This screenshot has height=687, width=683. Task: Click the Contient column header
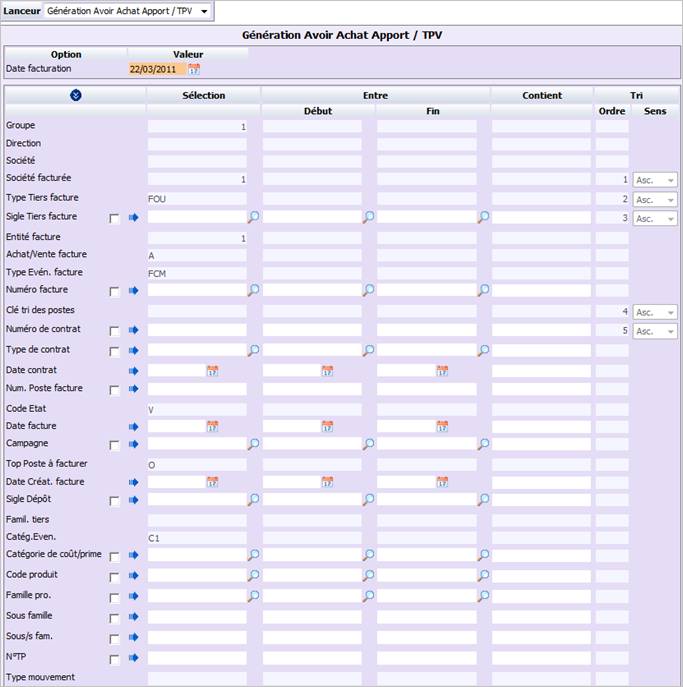click(x=542, y=96)
